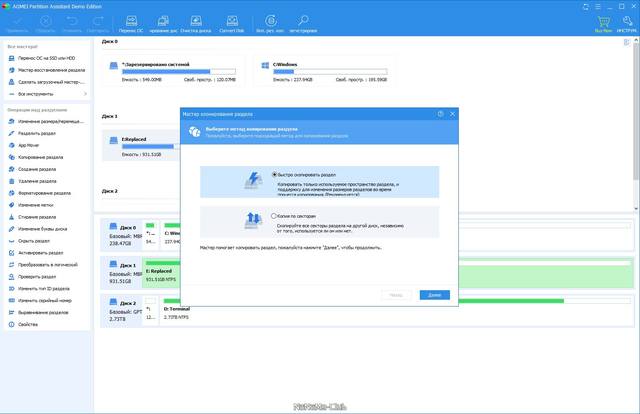Click the 'Диск 2' heading in the upper list
Viewport: 640px width, 414px height.
[x=110, y=191]
